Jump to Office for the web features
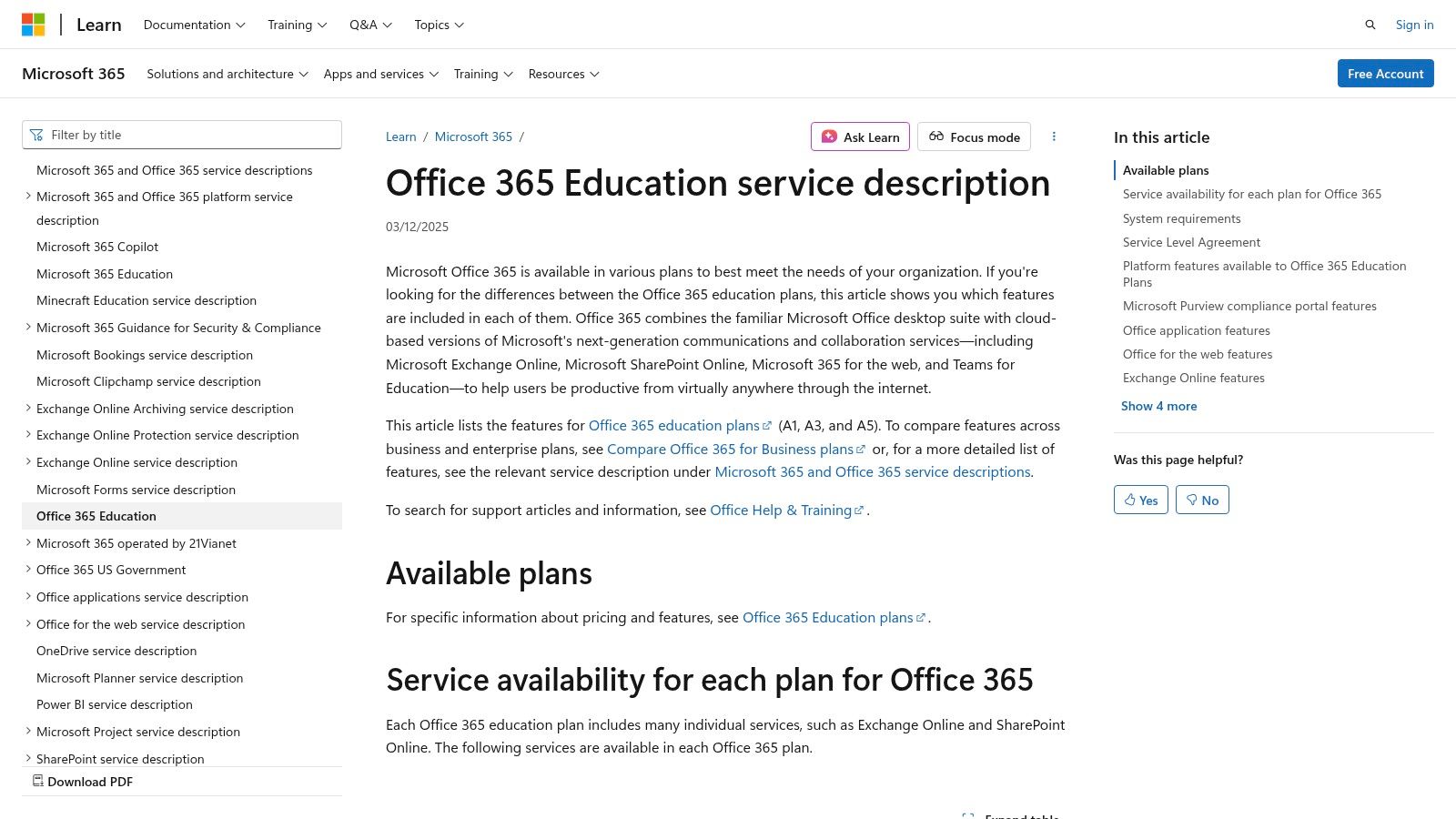The image size is (1456, 819). pyautogui.click(x=1198, y=354)
